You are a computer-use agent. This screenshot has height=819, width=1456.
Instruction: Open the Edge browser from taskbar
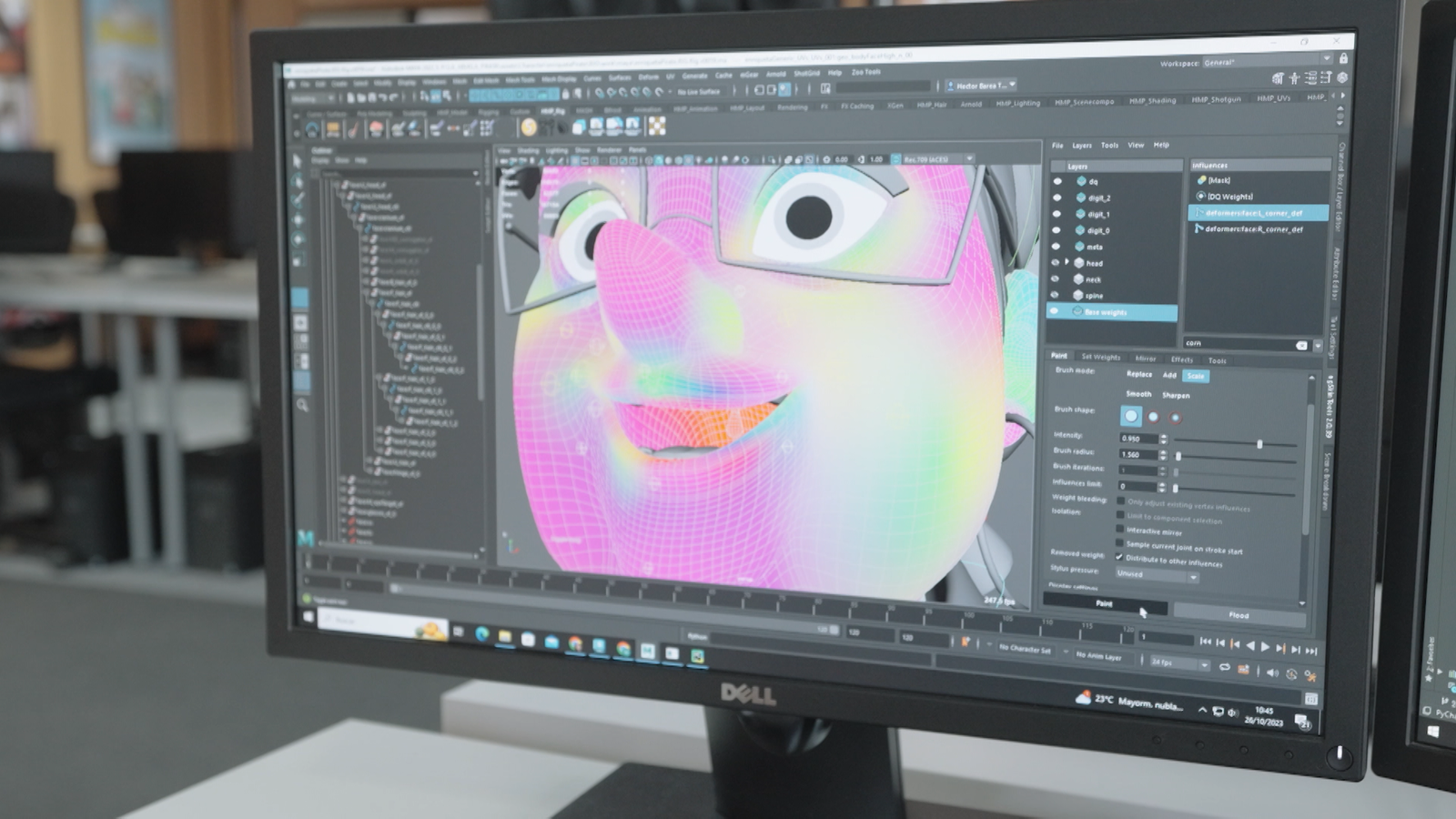[x=481, y=633]
